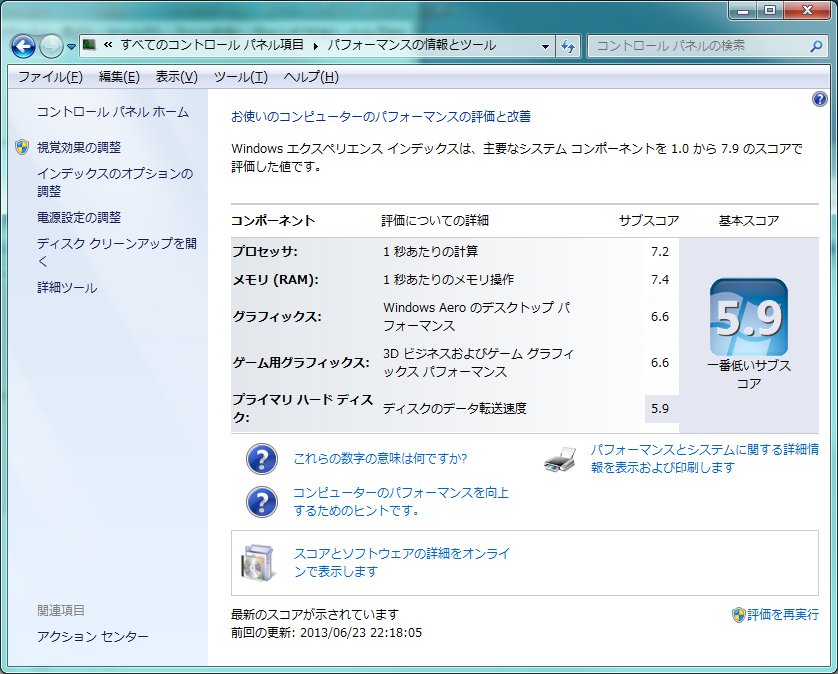838x674 pixels.
Task: Open the ヘルプ(H) menu
Action: point(311,77)
